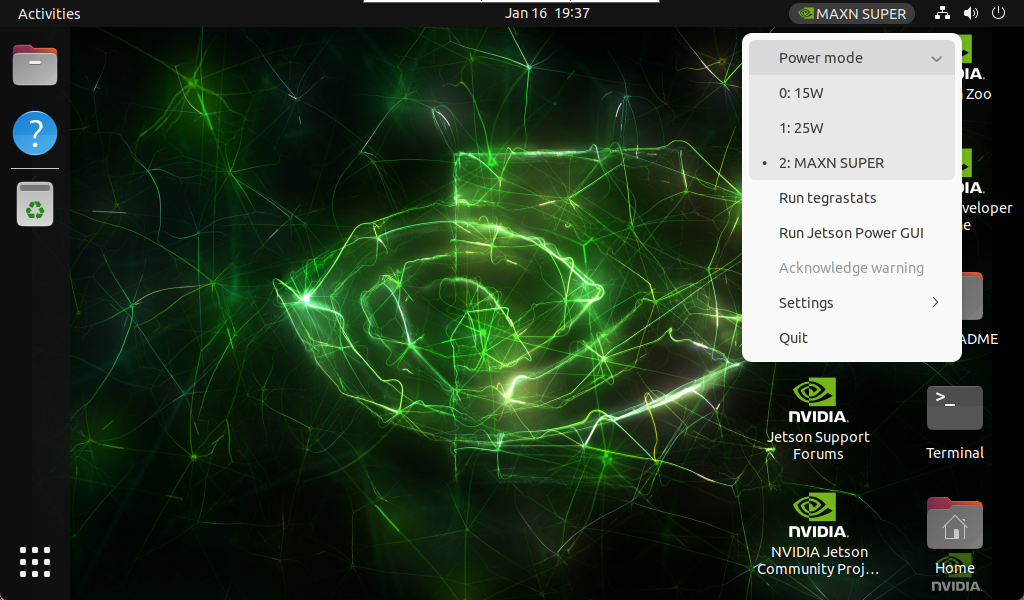The width and height of the screenshot is (1024, 600).
Task: Select the 2: MAXN SUPER power mode
Action: pos(852,163)
